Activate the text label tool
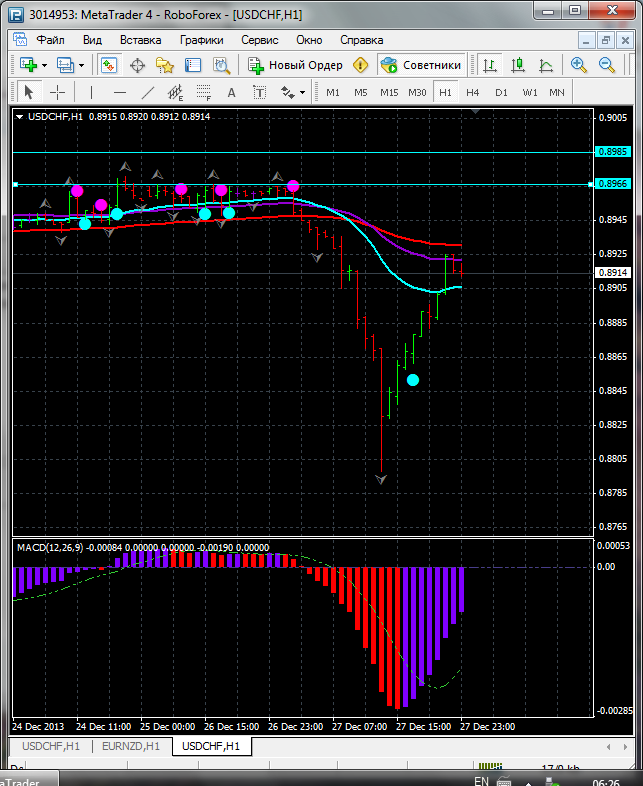This screenshot has width=643, height=786. coord(232,92)
